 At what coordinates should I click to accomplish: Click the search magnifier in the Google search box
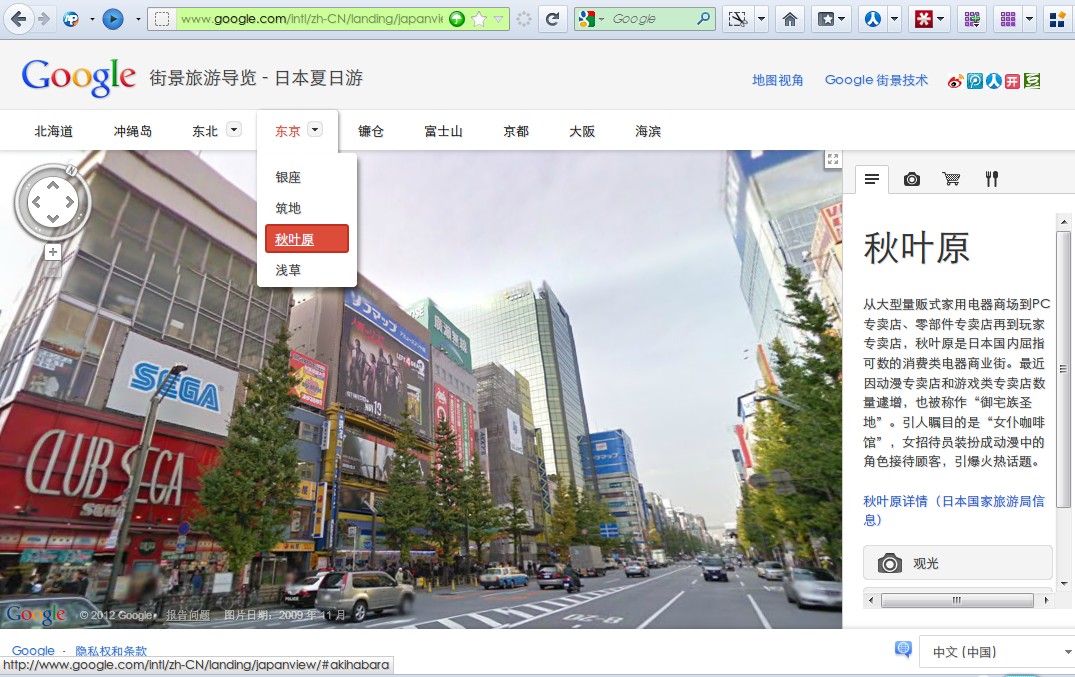click(x=703, y=19)
